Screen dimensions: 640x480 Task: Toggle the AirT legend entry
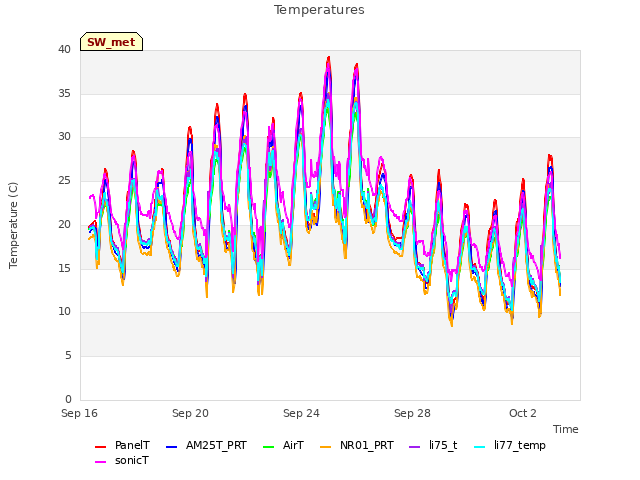(x=283, y=445)
